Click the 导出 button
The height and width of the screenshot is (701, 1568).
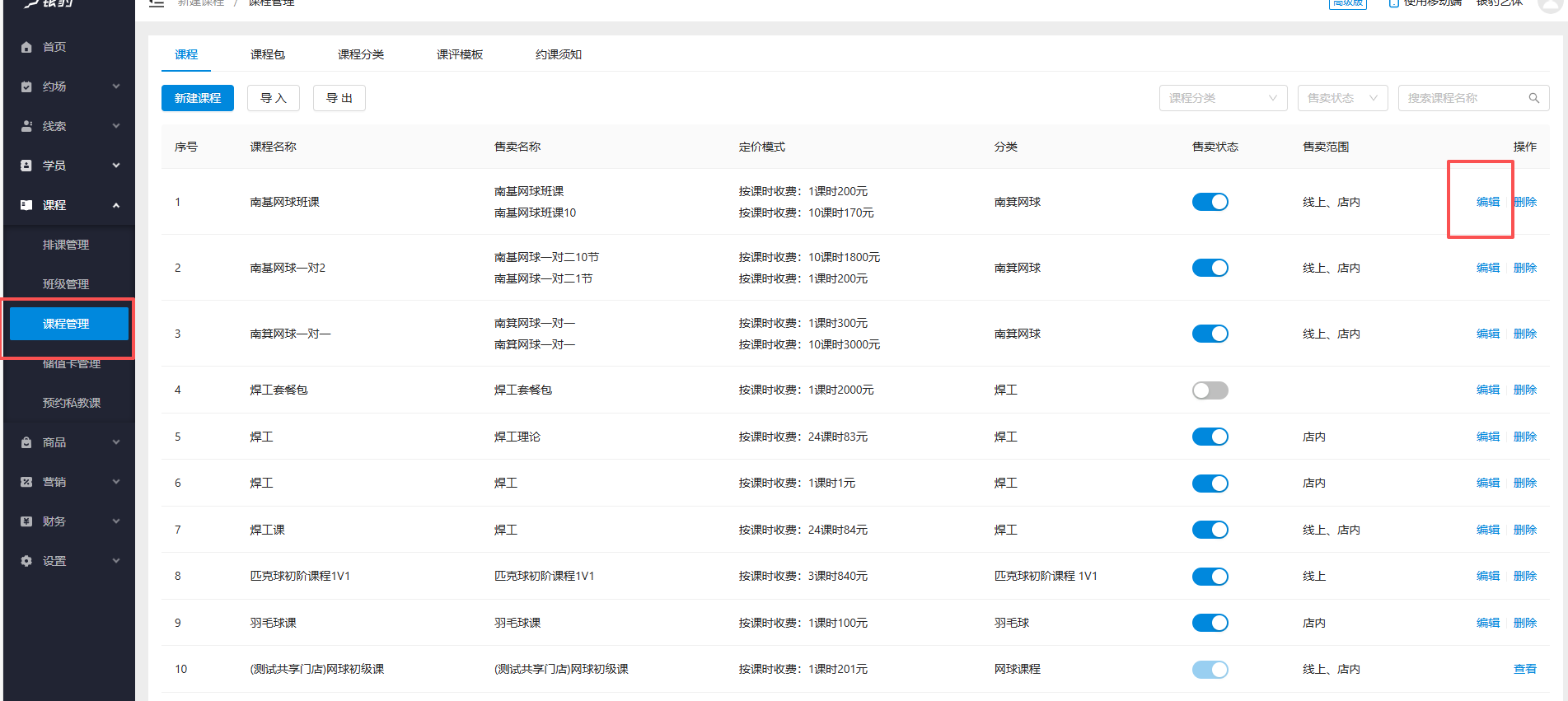339,98
